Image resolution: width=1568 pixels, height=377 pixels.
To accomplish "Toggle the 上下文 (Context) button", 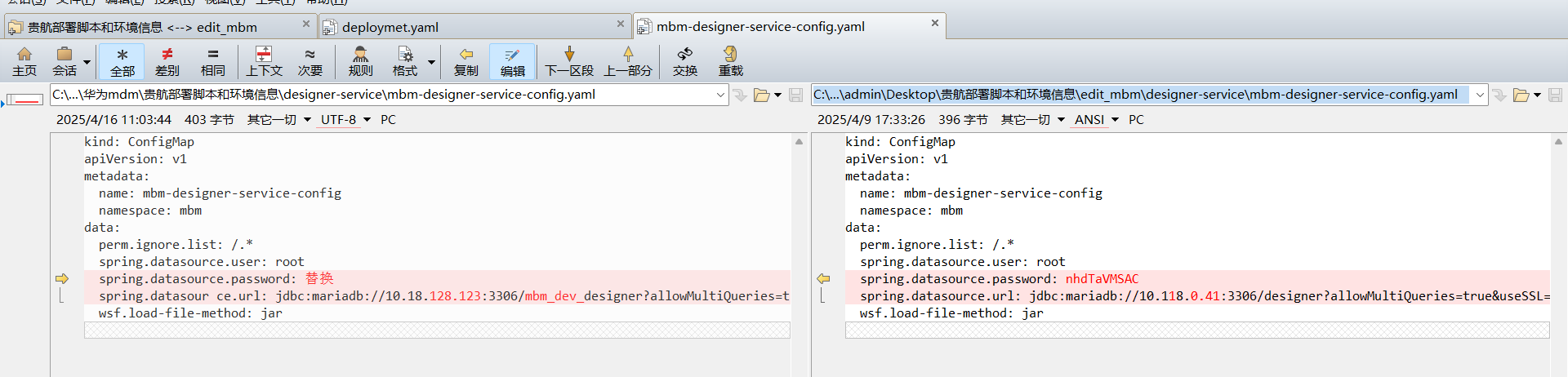I will 264,61.
